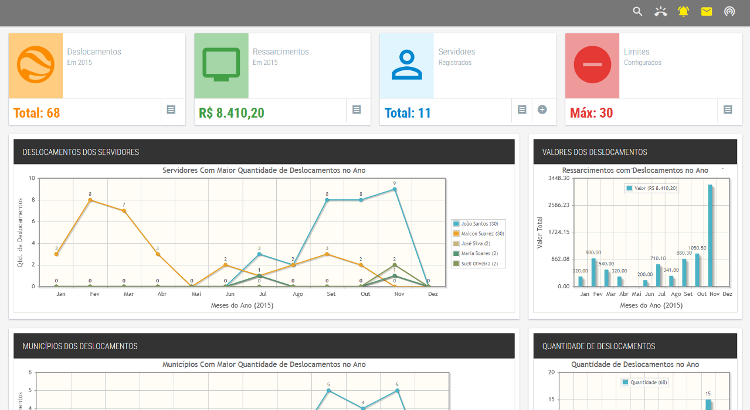
Task: Click the Nov bar in Valores chart
Action: (x=711, y=235)
